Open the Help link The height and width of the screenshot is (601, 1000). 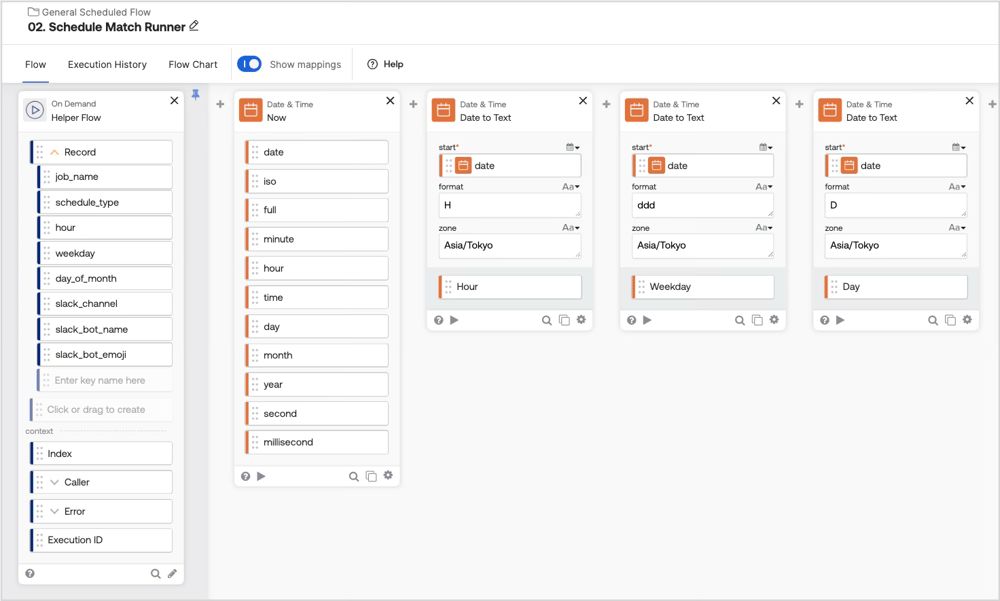386,64
